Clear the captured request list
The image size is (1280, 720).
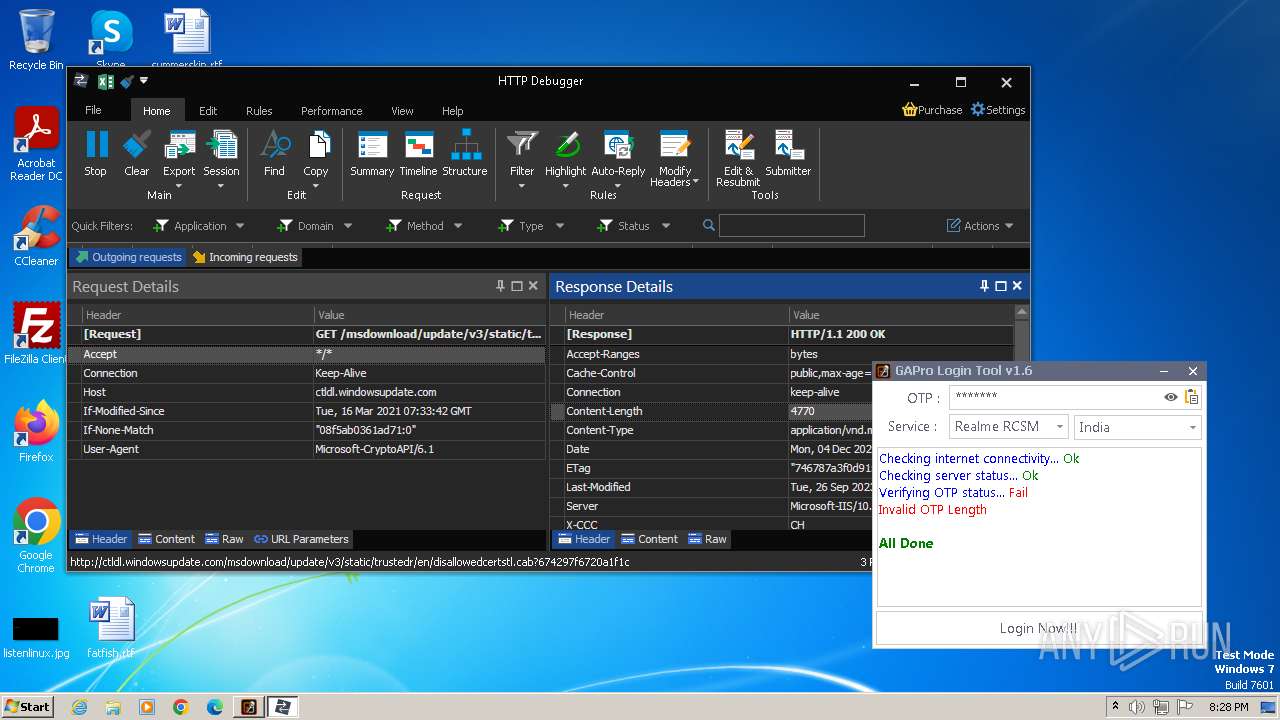click(x=136, y=154)
